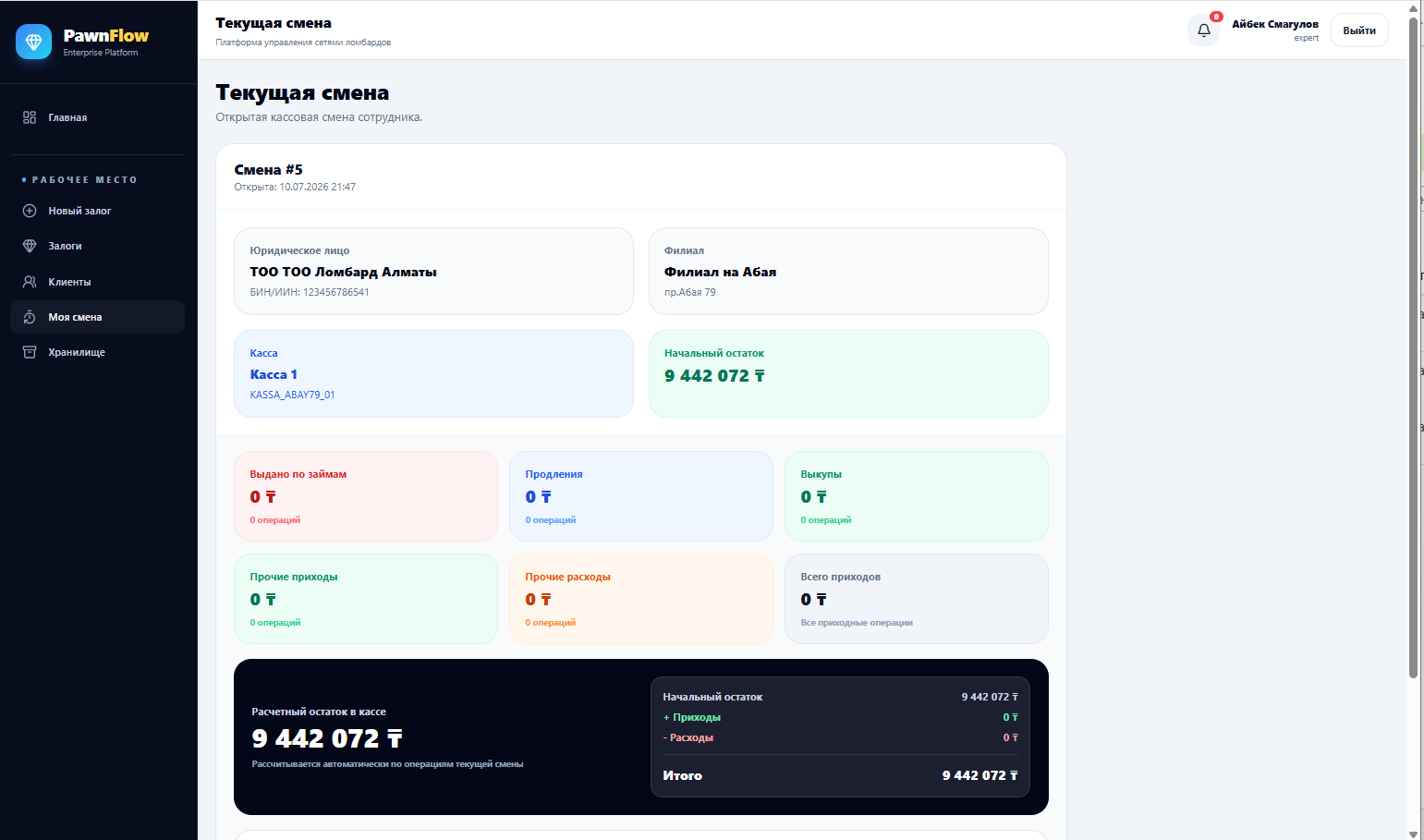The image size is (1424, 840).
Task: Go to Новый залог menu item
Action: (97, 211)
